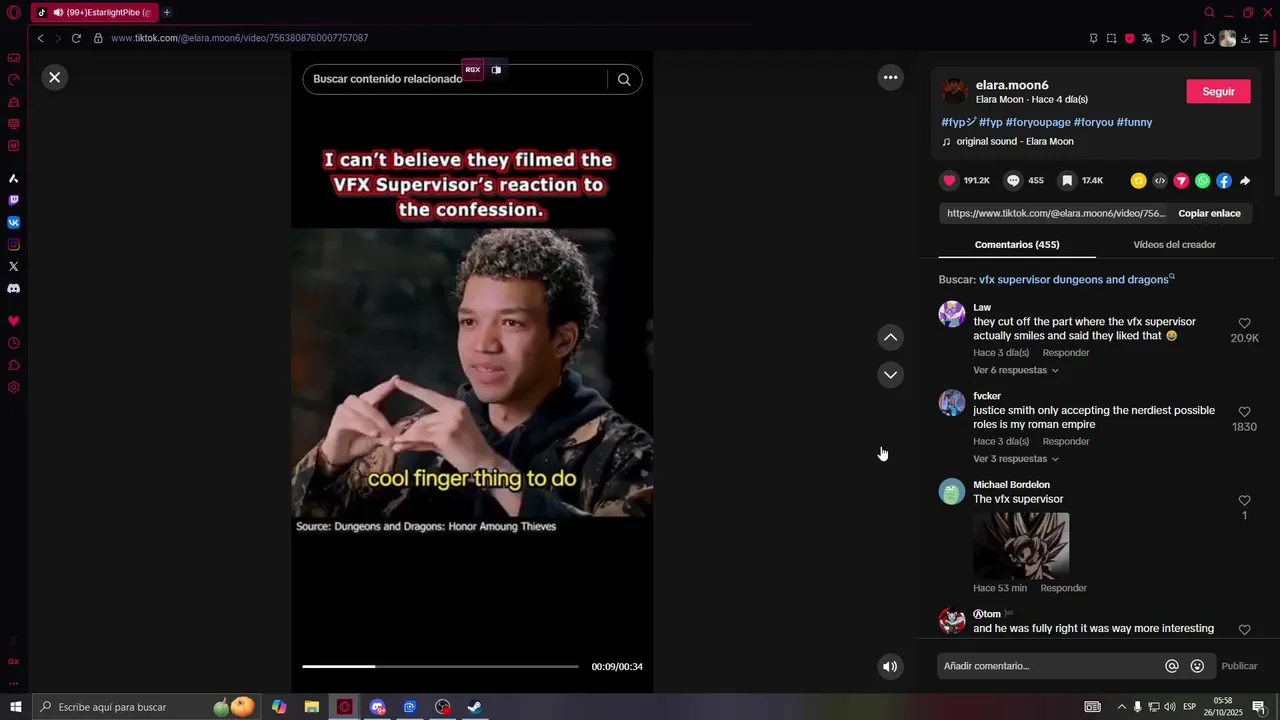The image size is (1280, 720).
Task: Reload the page
Action: tap(76, 38)
